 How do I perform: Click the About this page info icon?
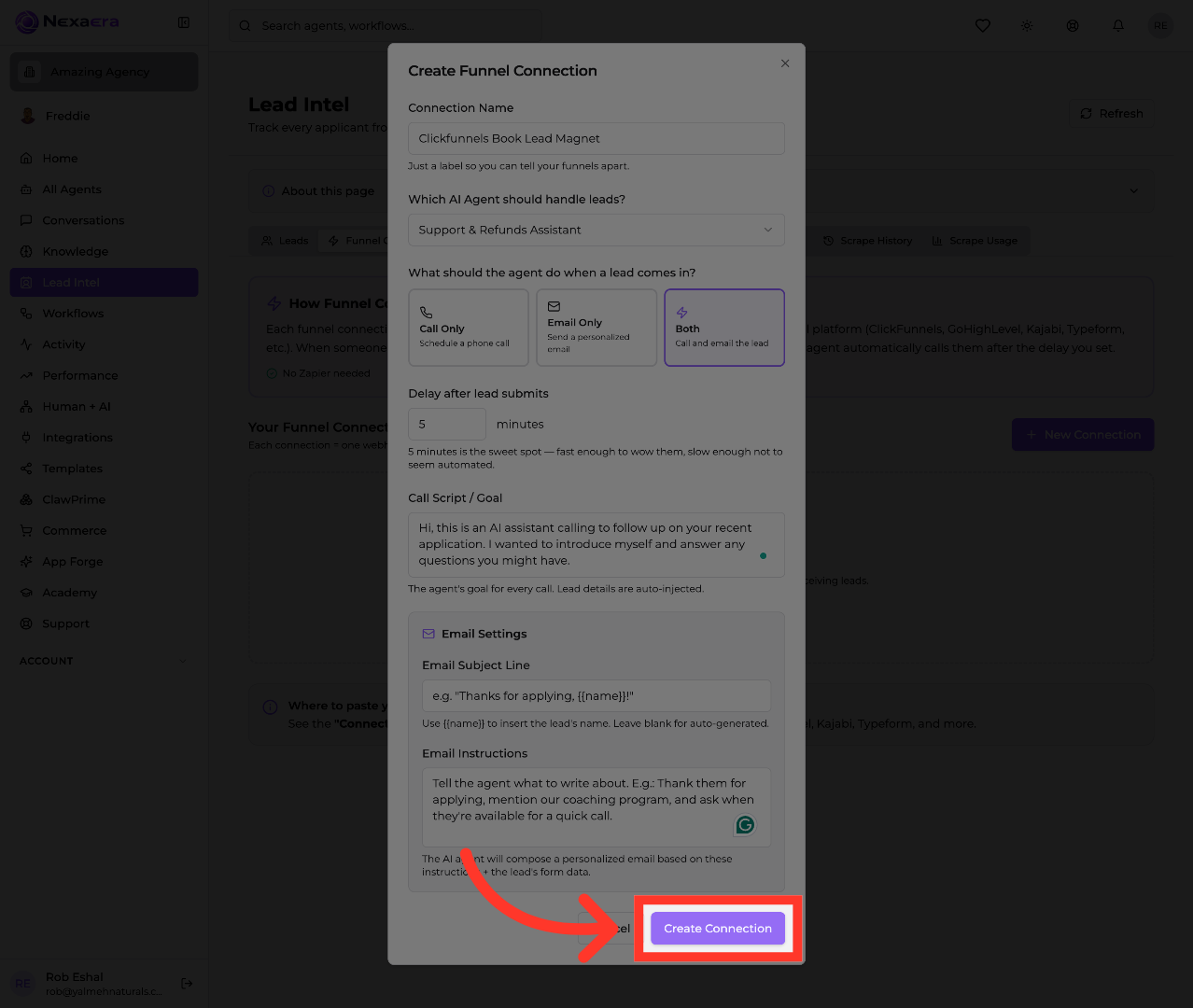[x=269, y=191]
